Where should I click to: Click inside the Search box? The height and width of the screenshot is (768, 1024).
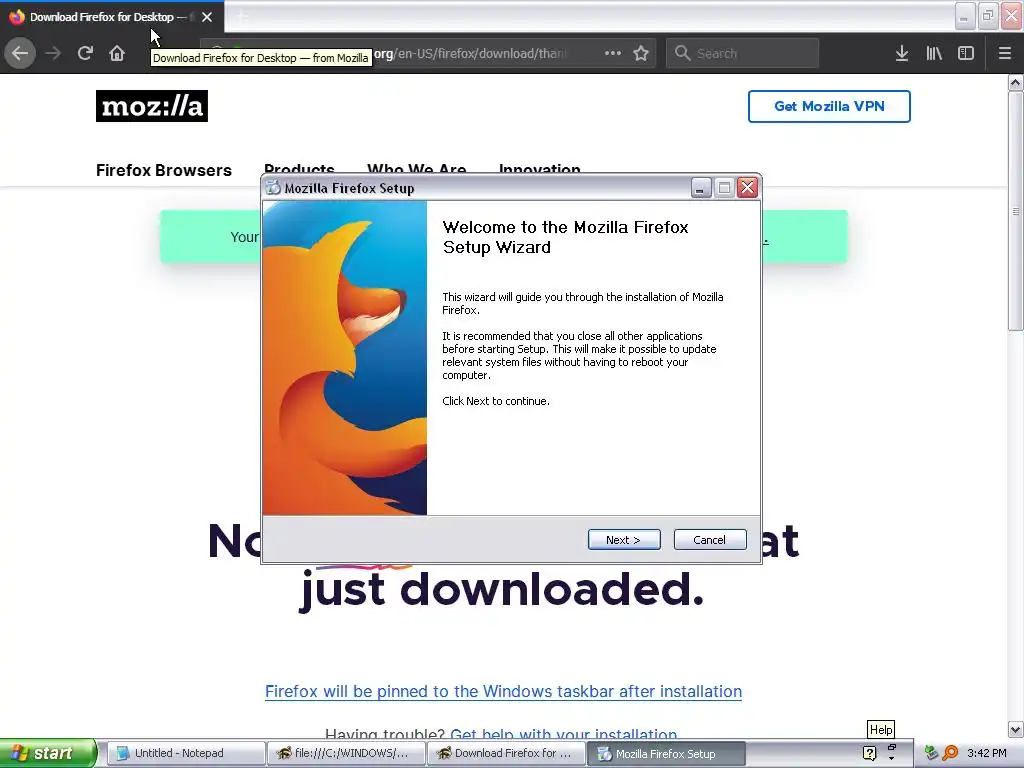point(743,53)
